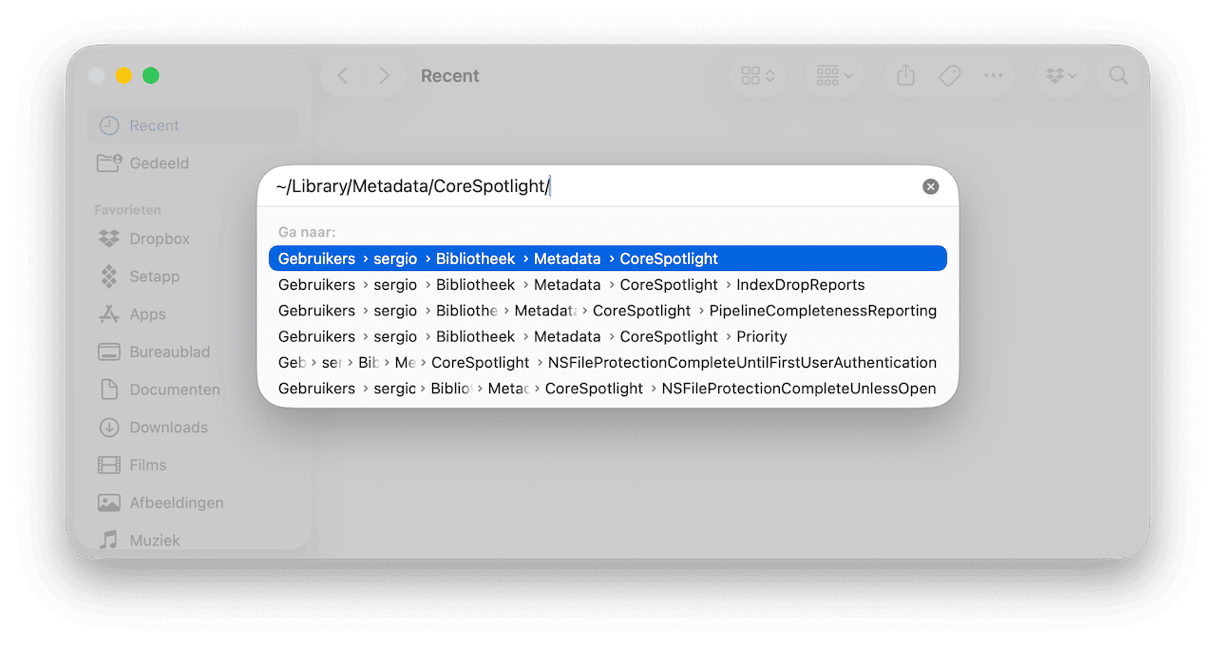
Task: Pick NSFileProtectionCompleteUntilFirstUserAuthentication suggestion
Action: click(608, 362)
